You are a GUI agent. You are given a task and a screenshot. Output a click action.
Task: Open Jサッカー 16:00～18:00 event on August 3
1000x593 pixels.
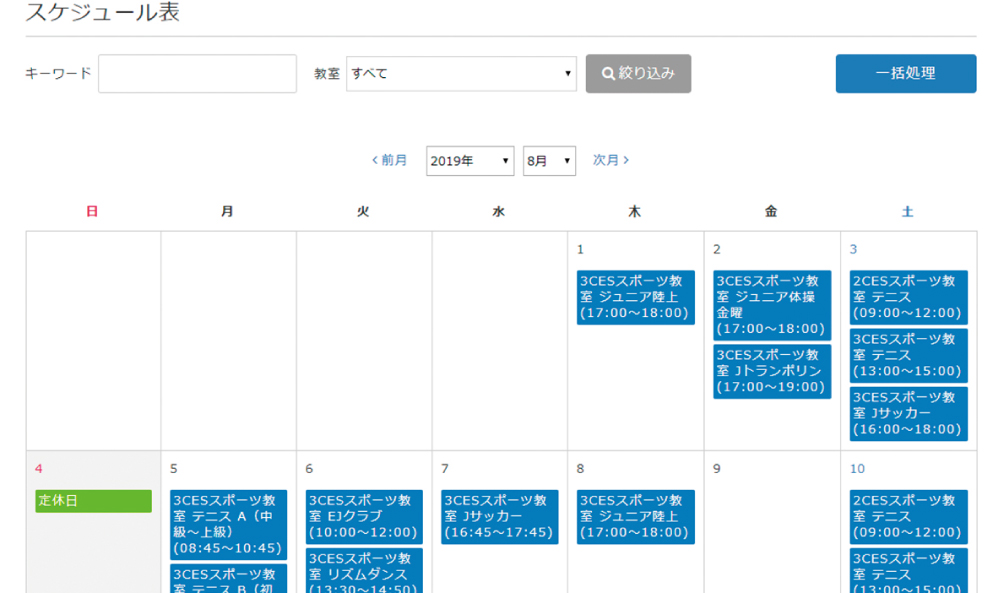(908, 413)
